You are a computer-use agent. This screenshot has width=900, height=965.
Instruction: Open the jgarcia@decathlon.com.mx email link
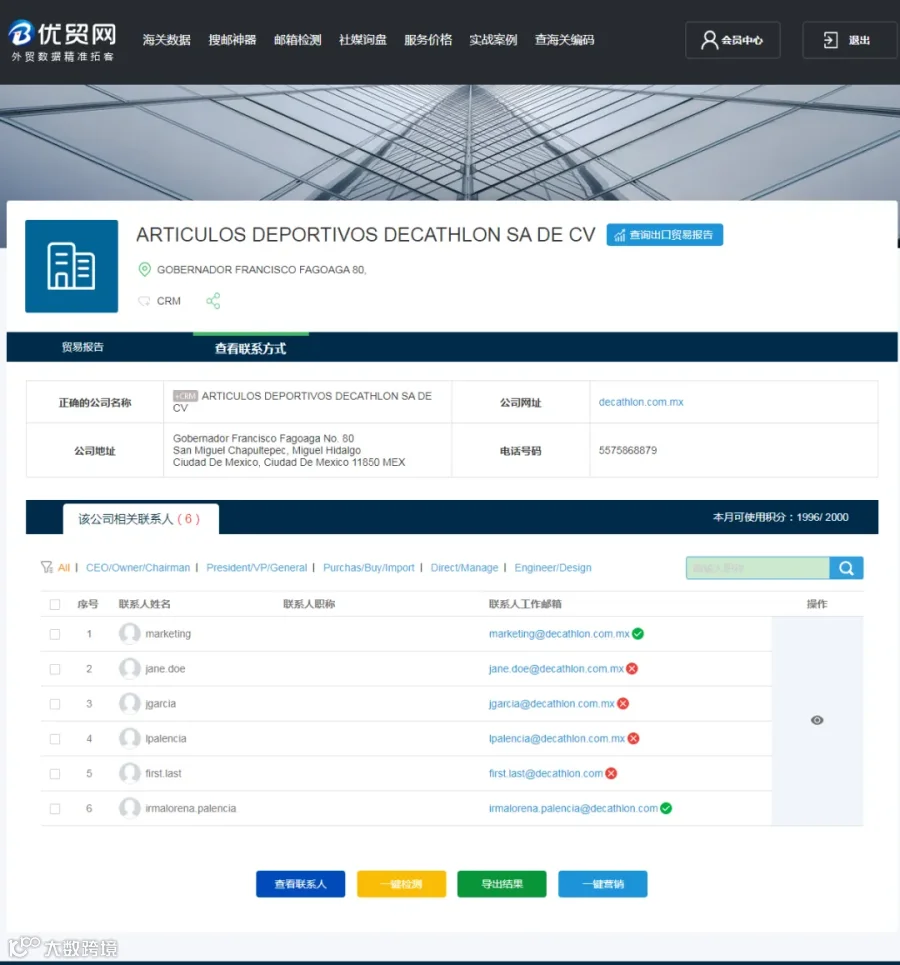pos(552,703)
